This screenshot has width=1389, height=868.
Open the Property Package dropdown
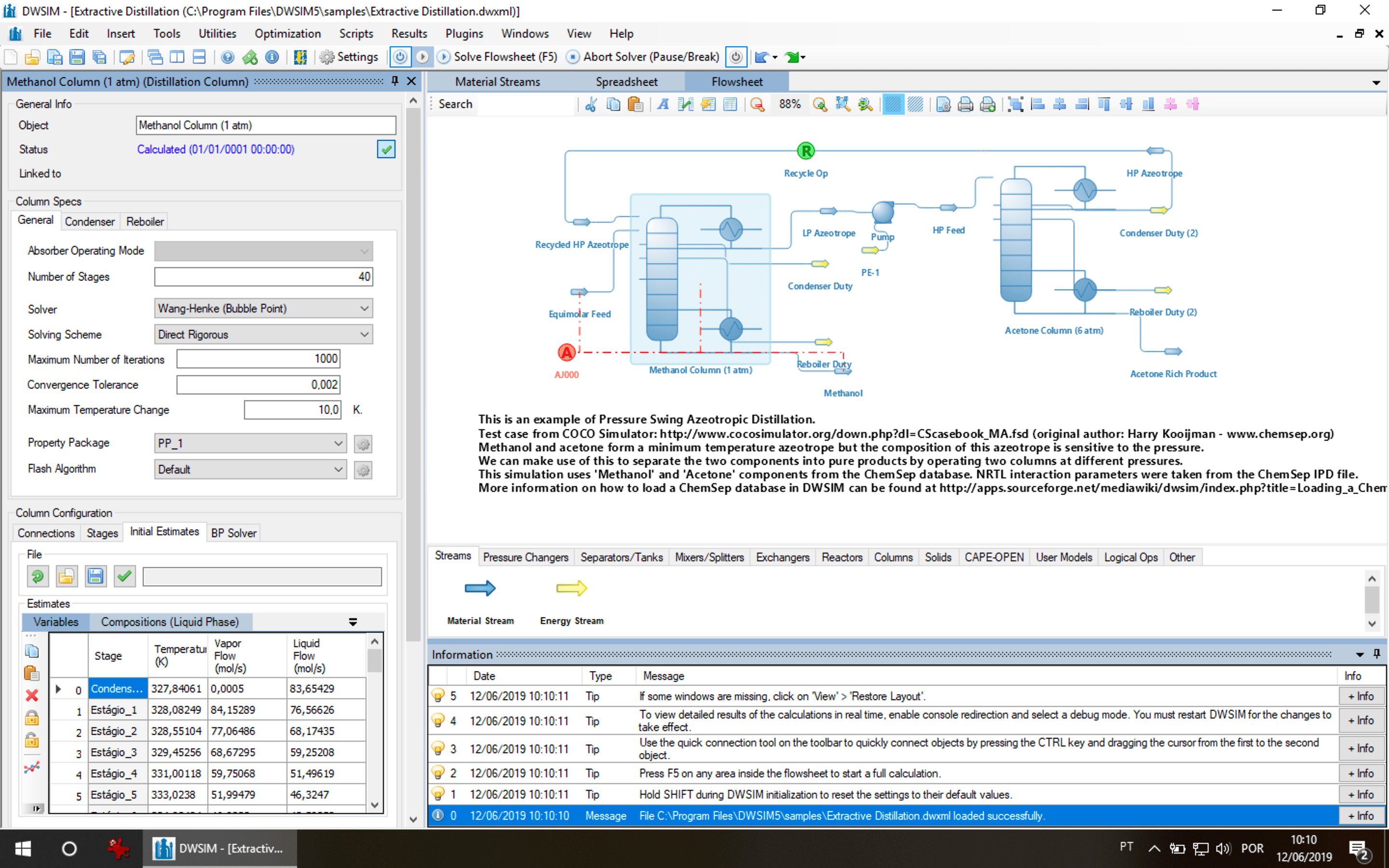pos(339,443)
